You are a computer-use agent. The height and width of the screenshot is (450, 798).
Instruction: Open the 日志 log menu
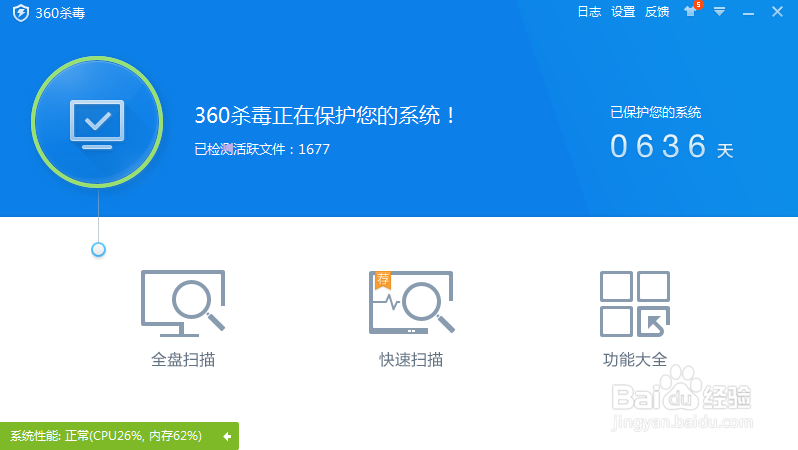click(589, 12)
